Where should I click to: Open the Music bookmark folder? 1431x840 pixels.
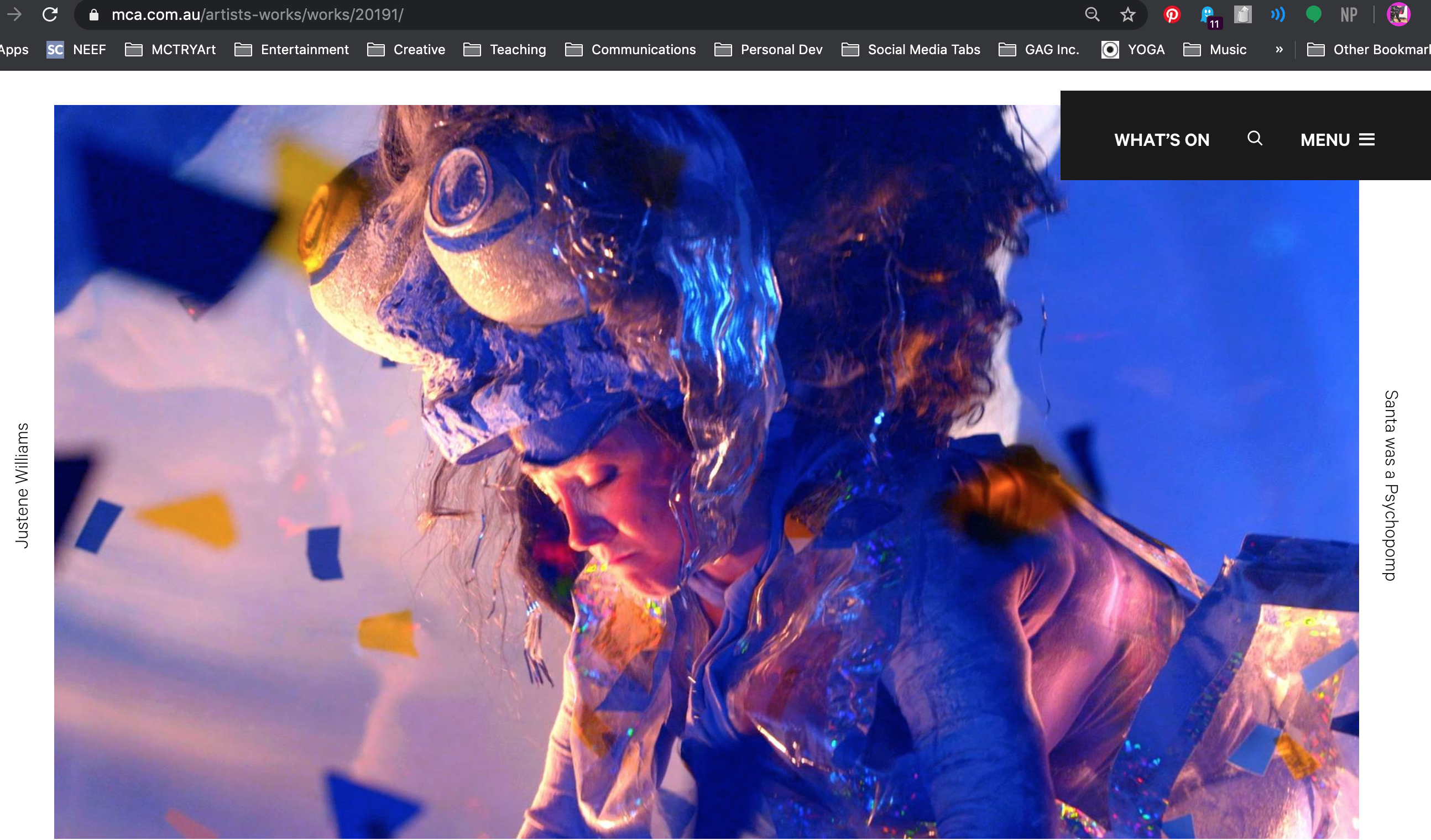click(x=1215, y=50)
